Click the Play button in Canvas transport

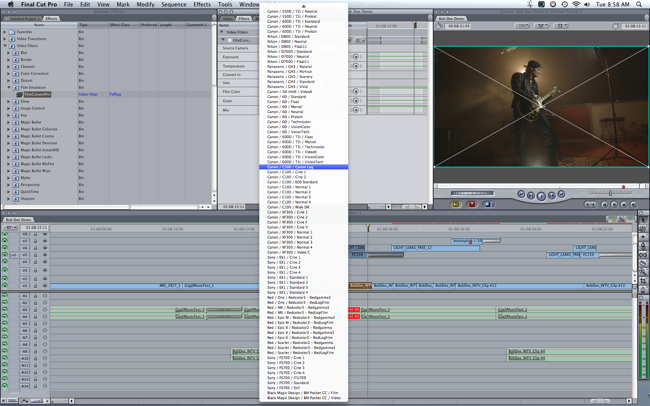click(x=541, y=196)
